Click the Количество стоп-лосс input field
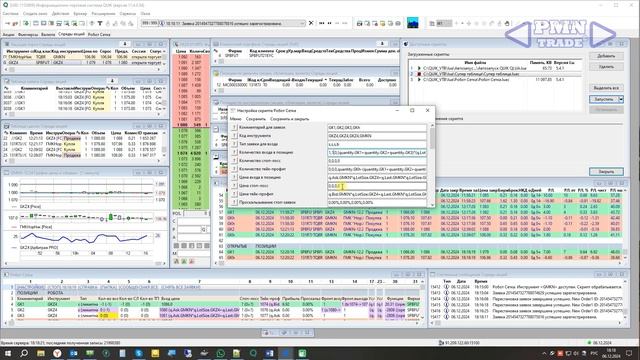Screen dimensions: 640x360 pos(377,161)
